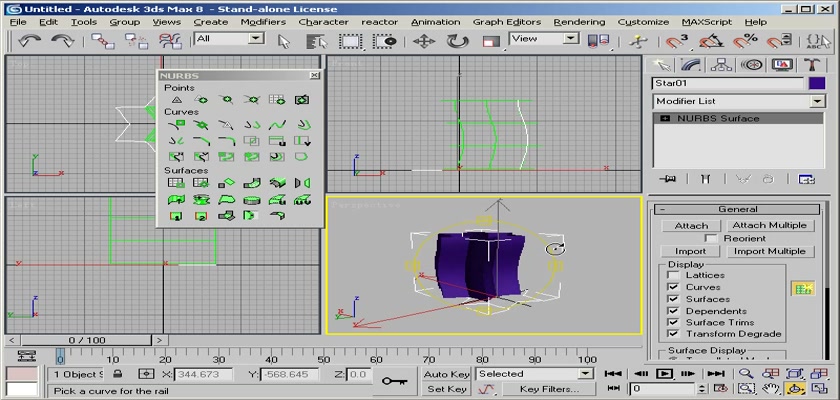Toggle the Percent Snap icon
The height and width of the screenshot is (400, 840).
[745, 41]
